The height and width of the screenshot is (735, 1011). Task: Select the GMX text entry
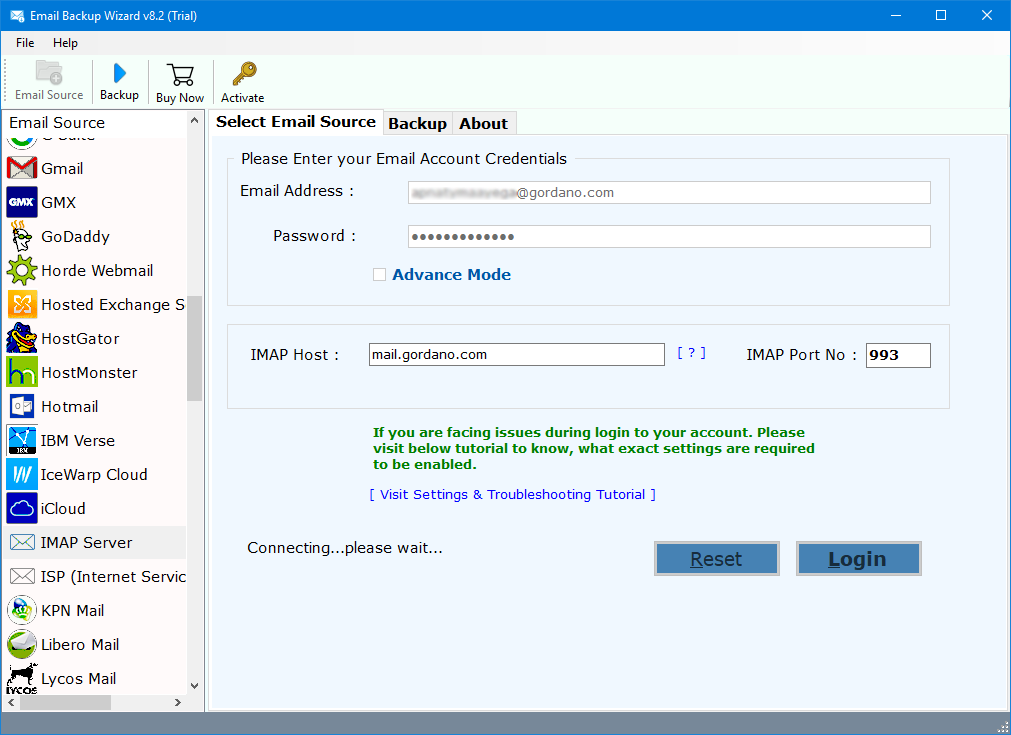coord(59,202)
